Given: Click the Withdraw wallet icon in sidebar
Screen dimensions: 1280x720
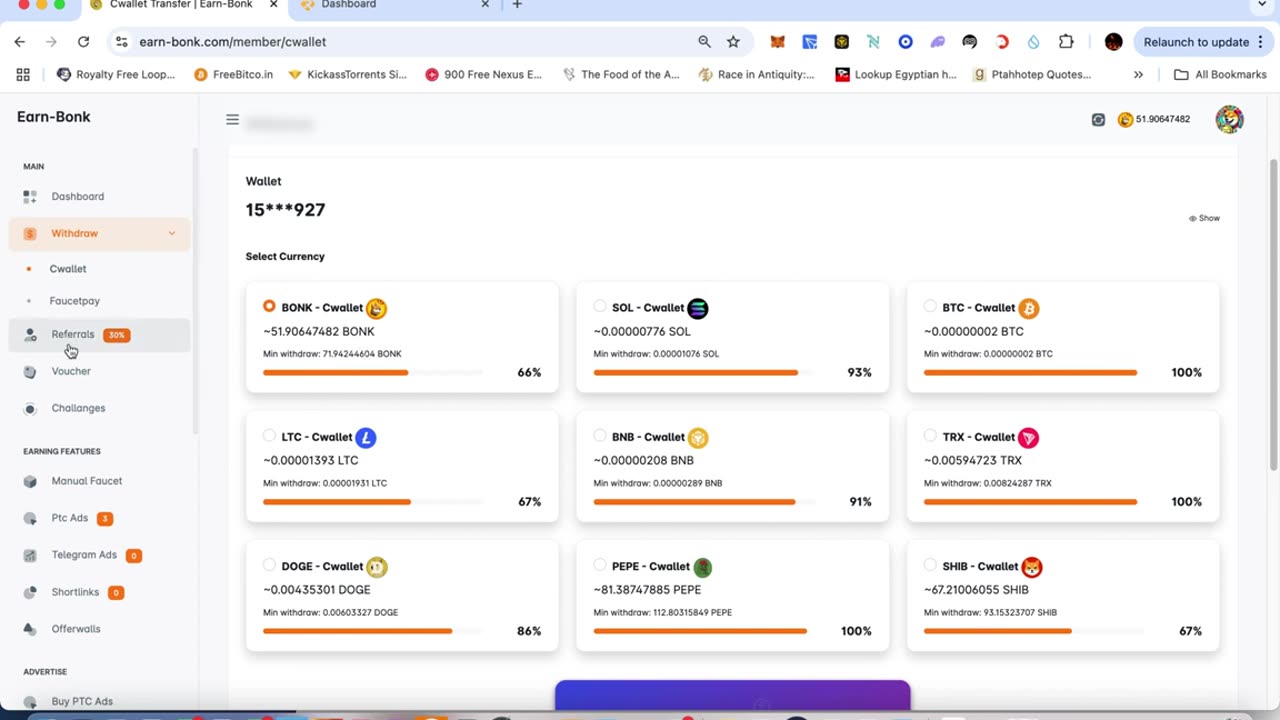Looking at the screenshot, I should 30,234.
